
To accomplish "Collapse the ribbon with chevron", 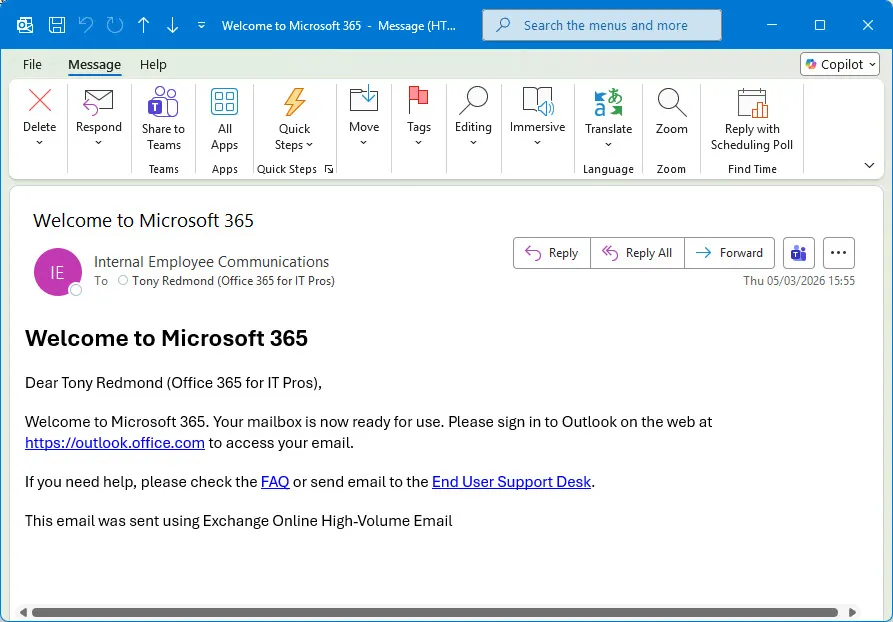I will (868, 165).
